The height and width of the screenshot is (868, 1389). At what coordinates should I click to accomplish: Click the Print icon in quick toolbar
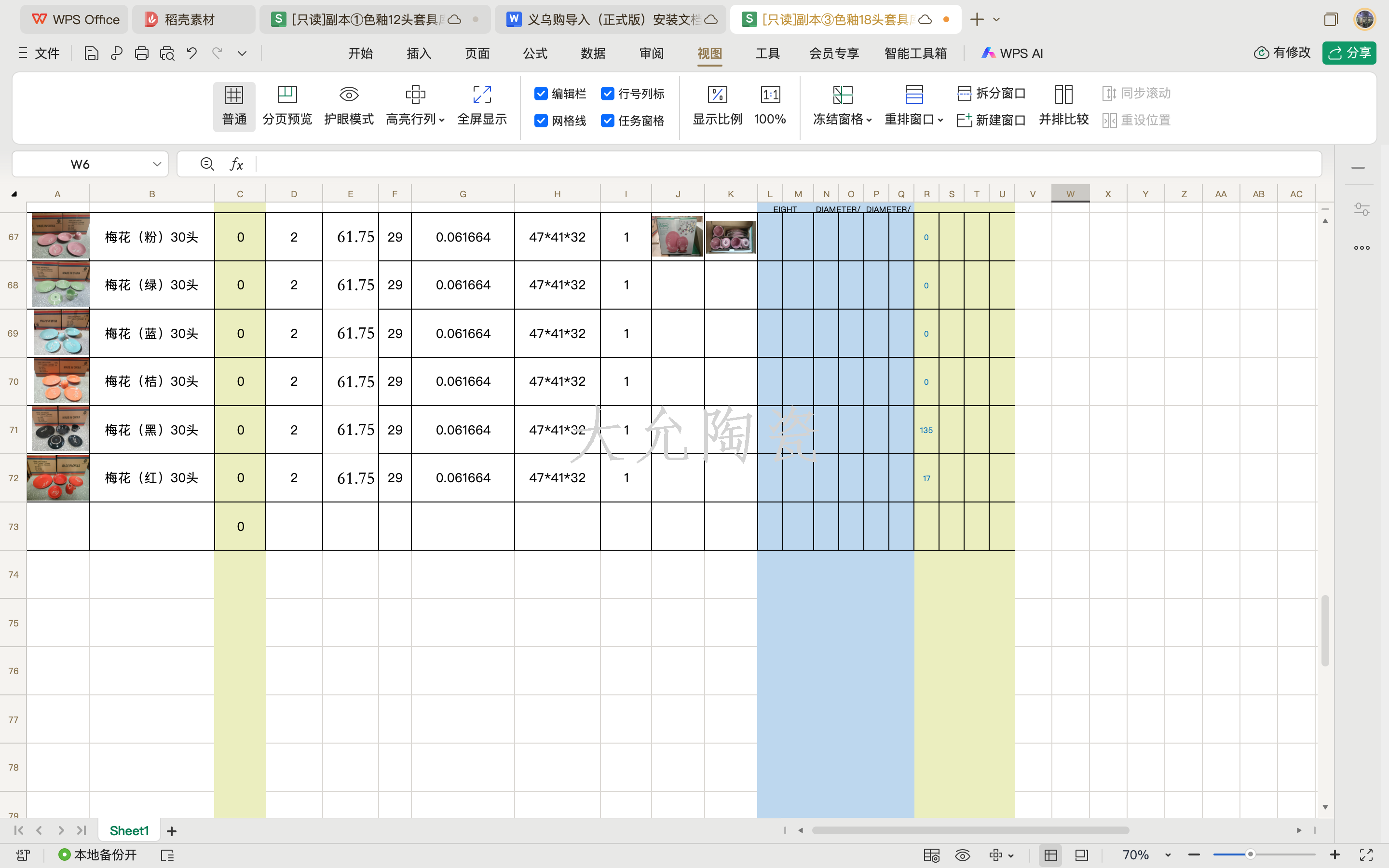[141, 54]
